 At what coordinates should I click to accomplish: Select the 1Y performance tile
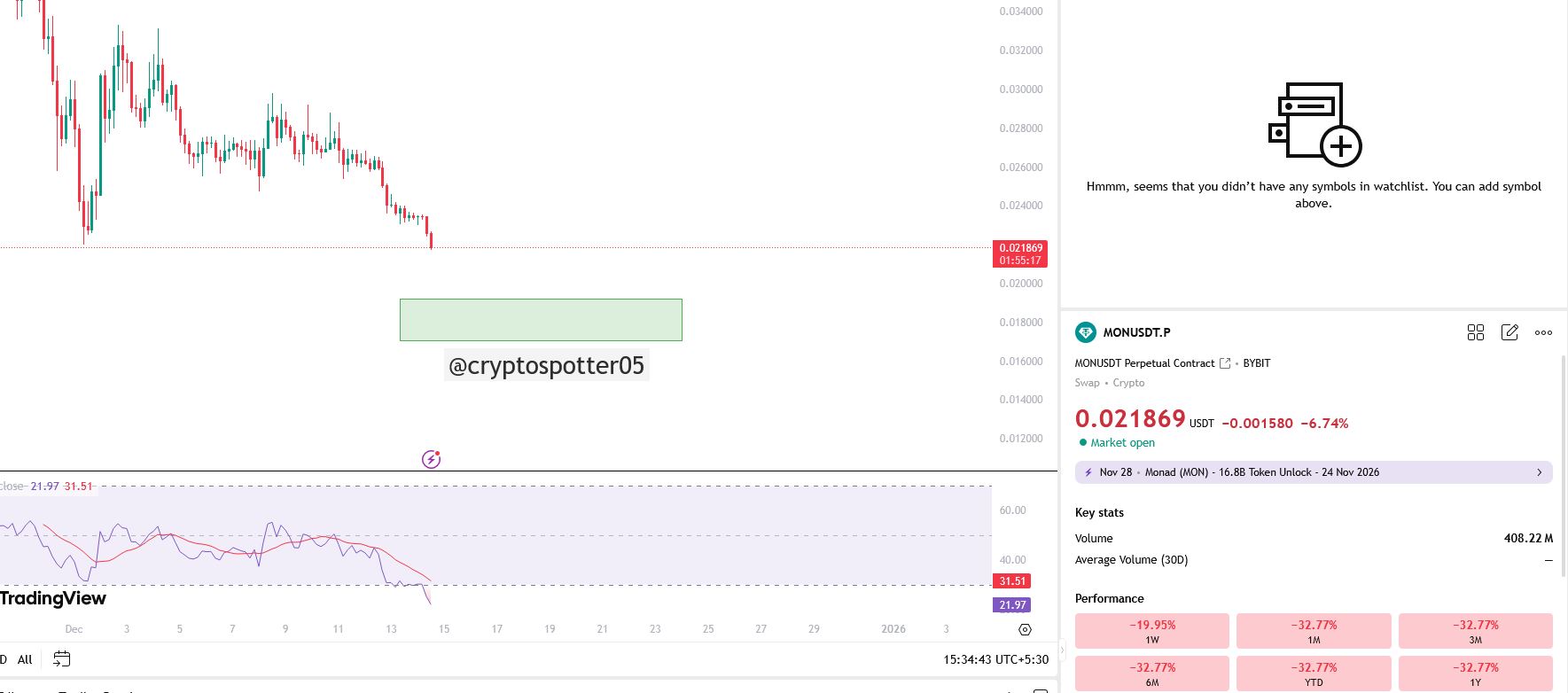point(1476,674)
